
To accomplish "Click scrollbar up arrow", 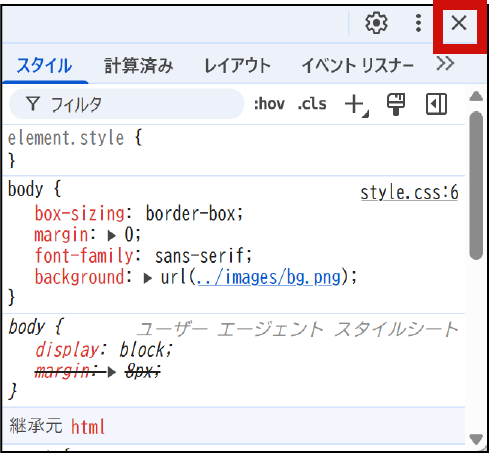I will 476,97.
